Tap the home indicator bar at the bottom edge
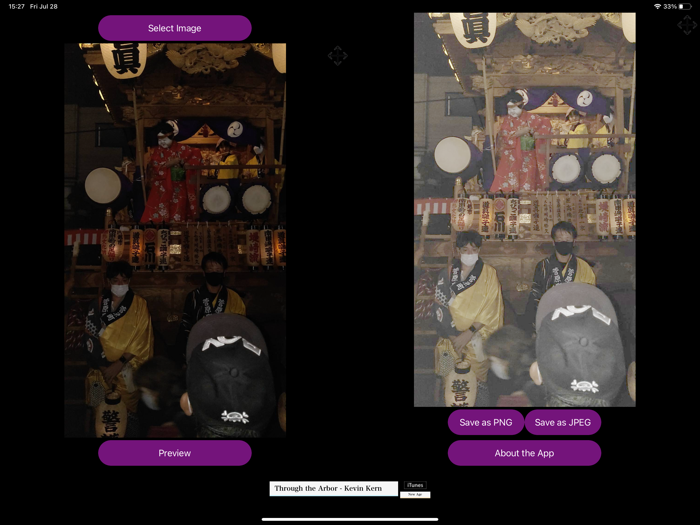700x525 pixels. pos(350,519)
